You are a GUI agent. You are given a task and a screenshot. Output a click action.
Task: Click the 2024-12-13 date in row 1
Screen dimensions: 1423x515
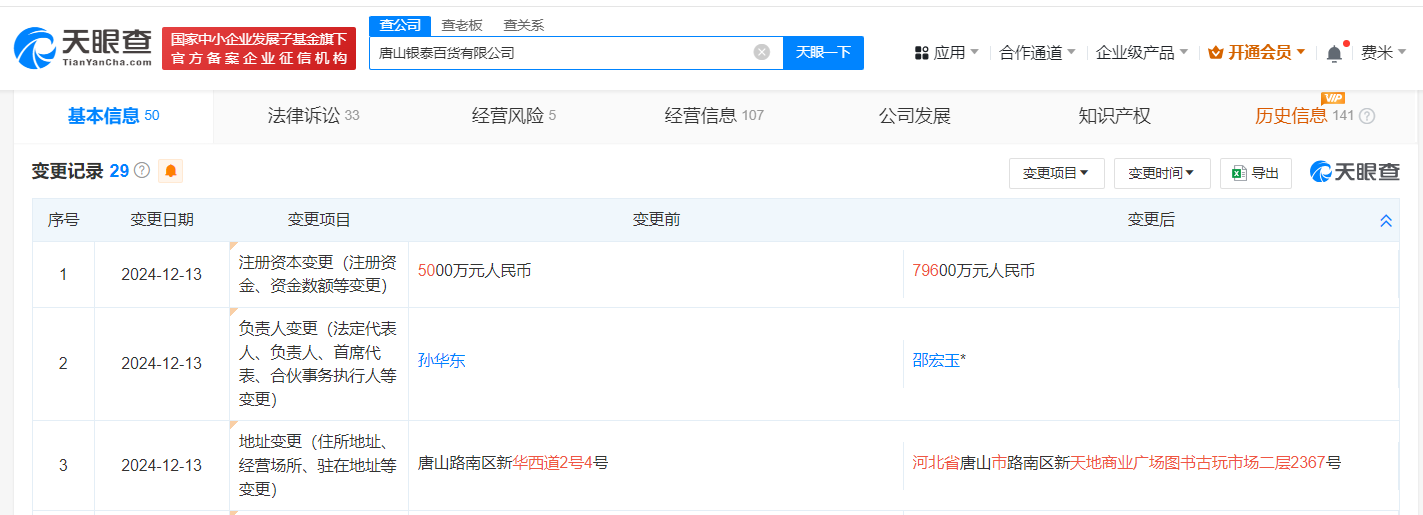click(162, 274)
